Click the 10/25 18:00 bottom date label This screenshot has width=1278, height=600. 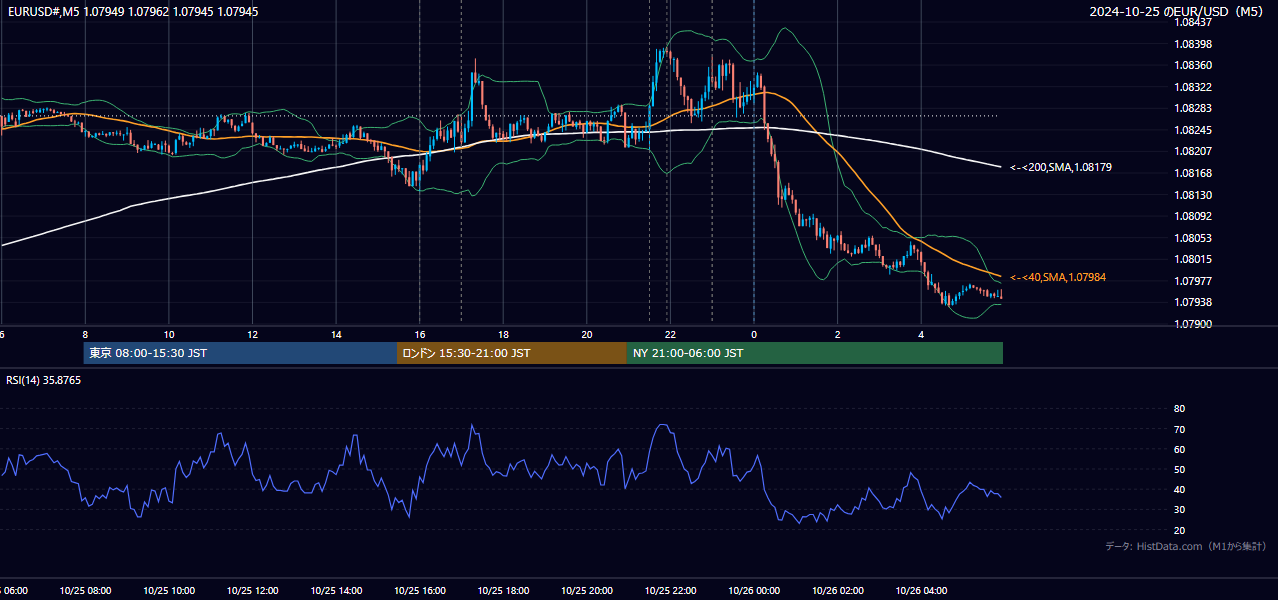(x=503, y=591)
